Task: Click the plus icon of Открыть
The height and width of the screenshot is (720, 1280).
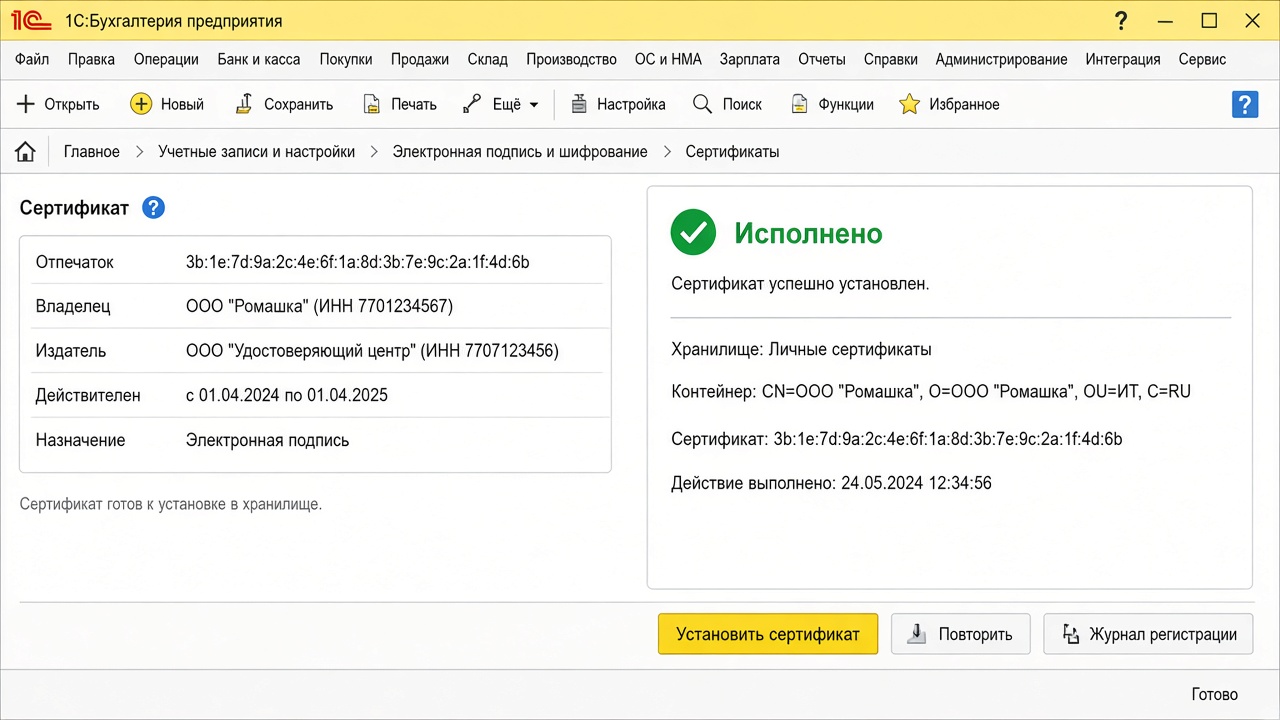Action: click(x=26, y=104)
